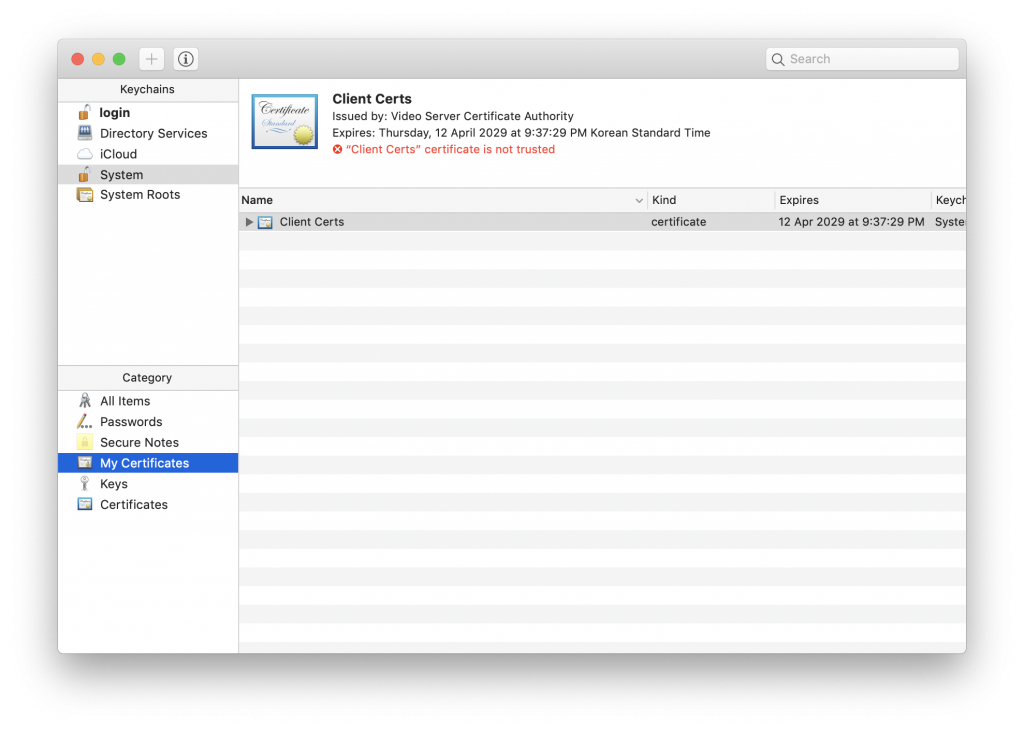Click the 12 Apr 2029 expiry cell
The height and width of the screenshot is (730, 1024).
point(851,222)
